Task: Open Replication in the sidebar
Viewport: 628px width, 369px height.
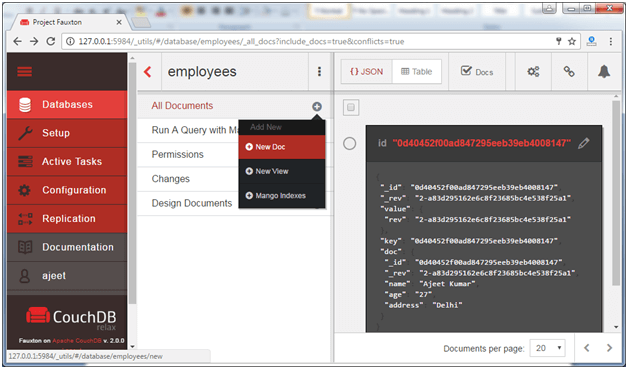Action: click(67, 219)
